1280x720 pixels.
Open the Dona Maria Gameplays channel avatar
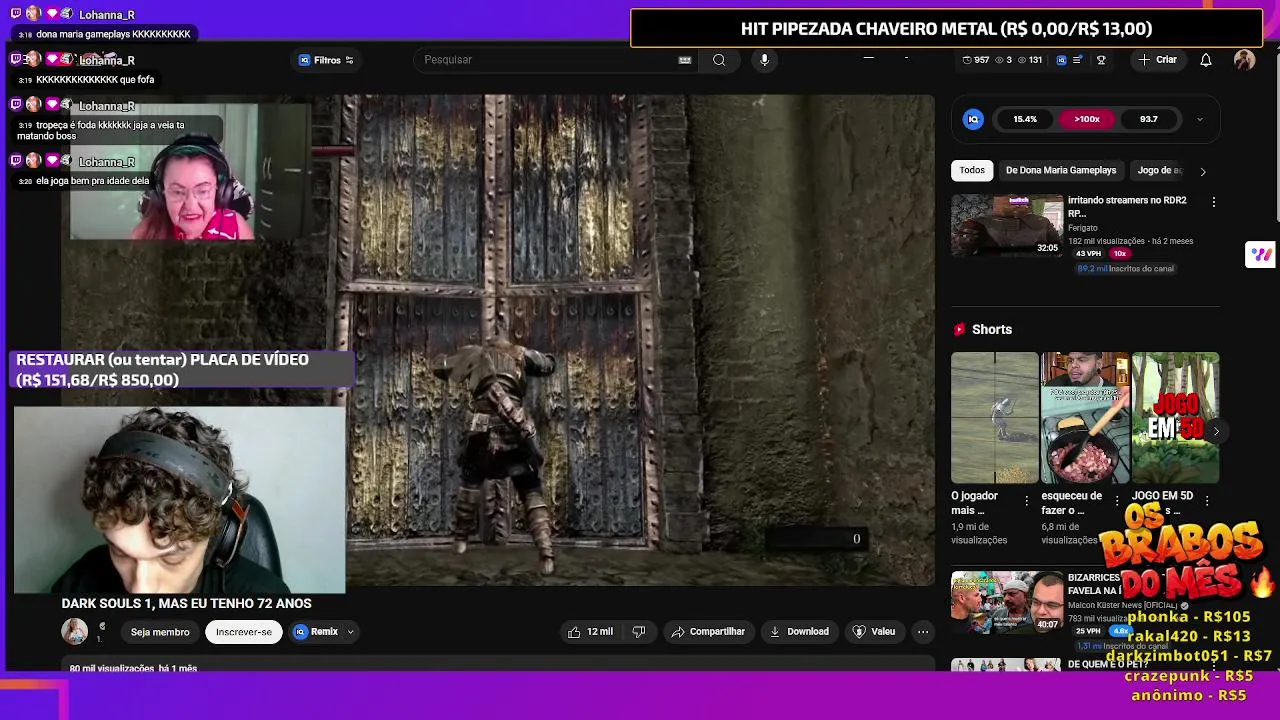pos(75,631)
